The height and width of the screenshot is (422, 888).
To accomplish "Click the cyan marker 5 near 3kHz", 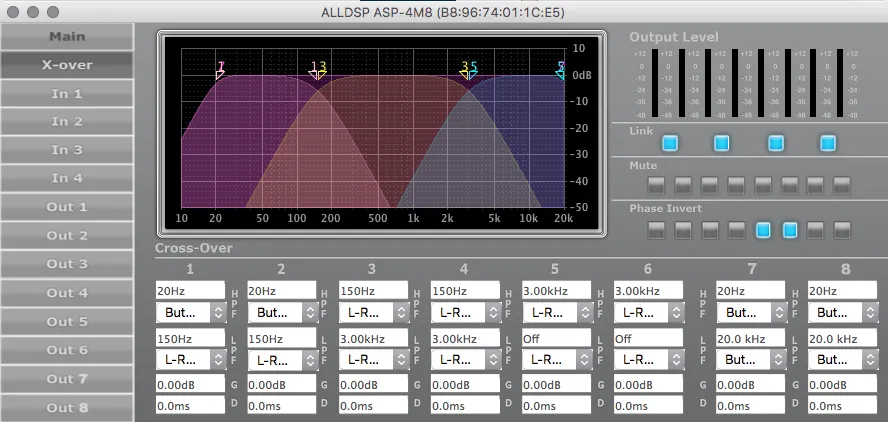I will (x=473, y=69).
